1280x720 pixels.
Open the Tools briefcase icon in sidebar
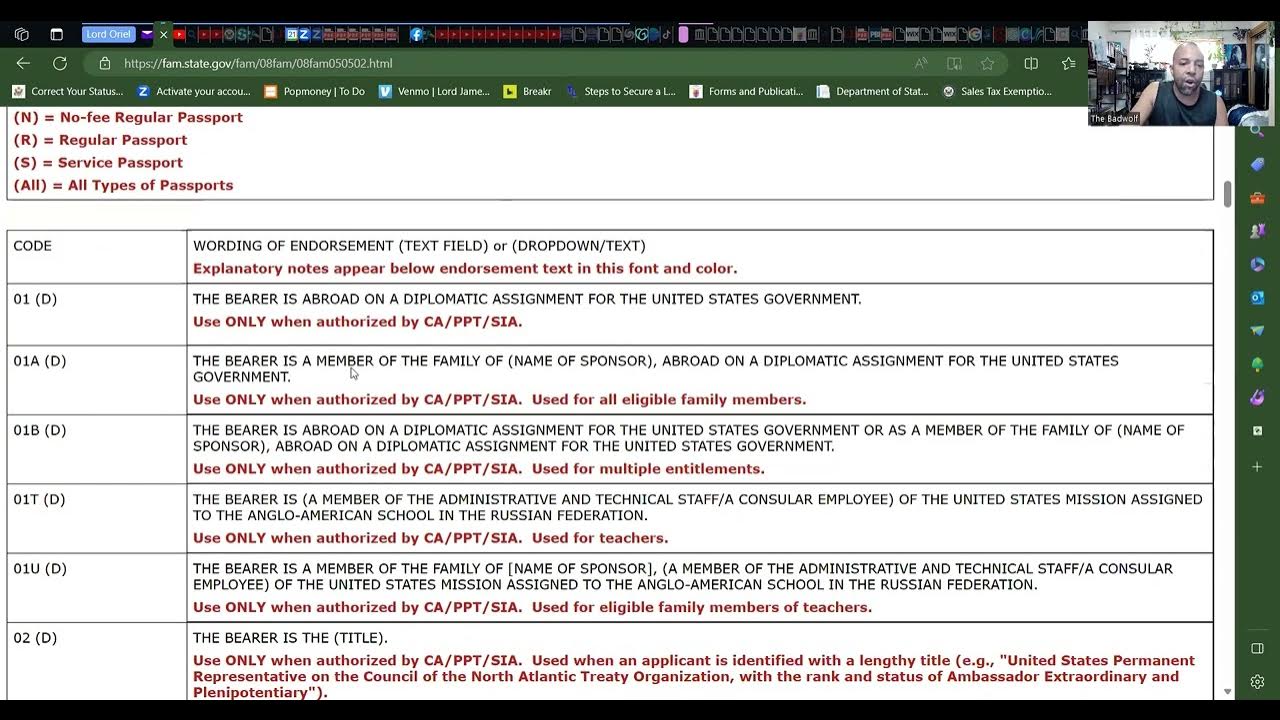coord(1257,198)
